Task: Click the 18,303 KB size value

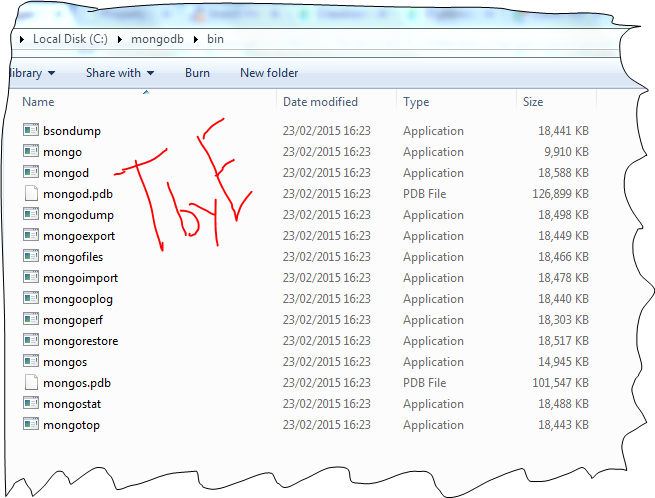Action: pyautogui.click(x=563, y=320)
